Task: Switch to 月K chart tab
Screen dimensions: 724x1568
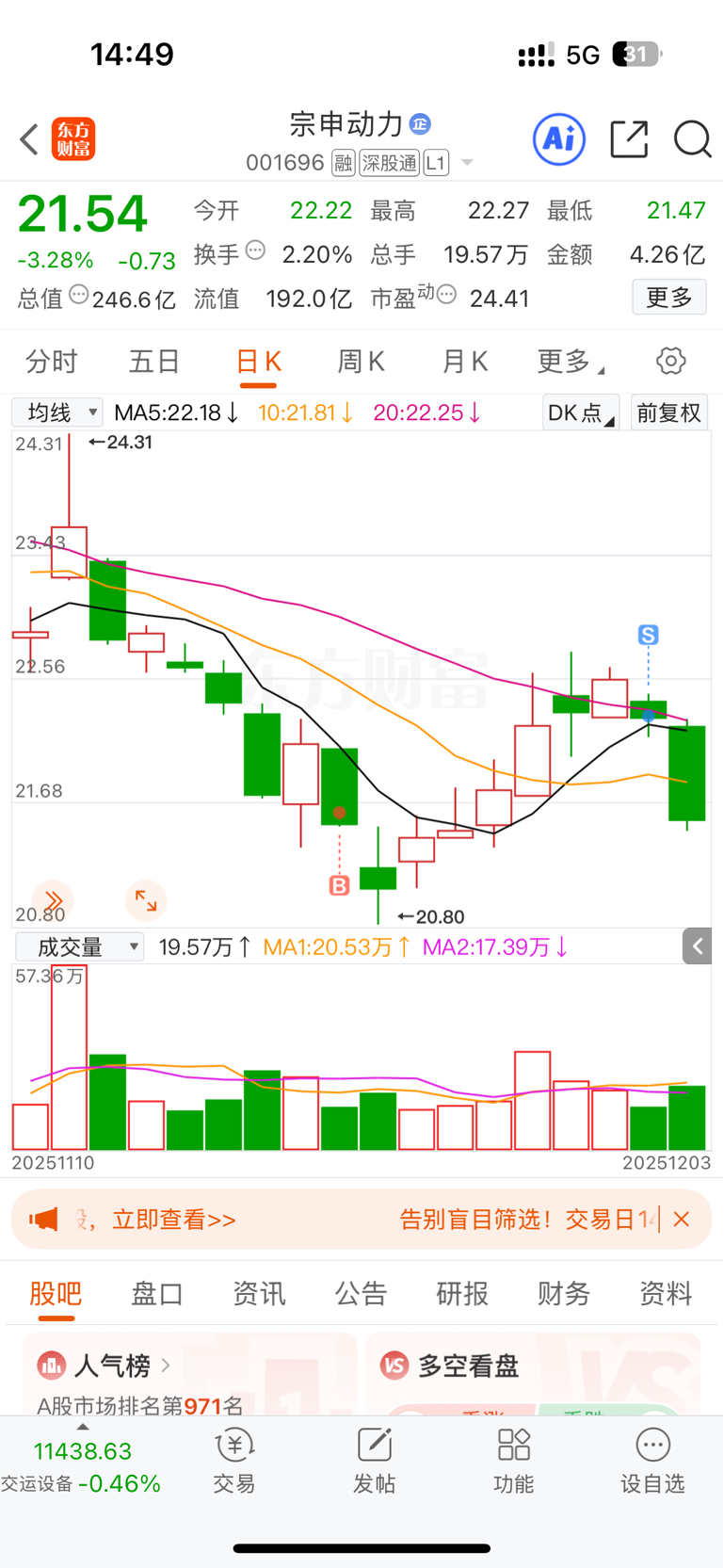Action: 465,361
